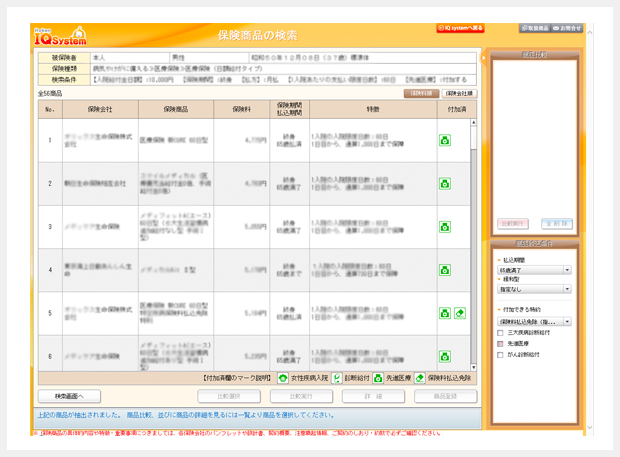Viewport: 620px width, 457px height.
Task: Click the 女性疾病入院 legend icon
Action: 283,379
